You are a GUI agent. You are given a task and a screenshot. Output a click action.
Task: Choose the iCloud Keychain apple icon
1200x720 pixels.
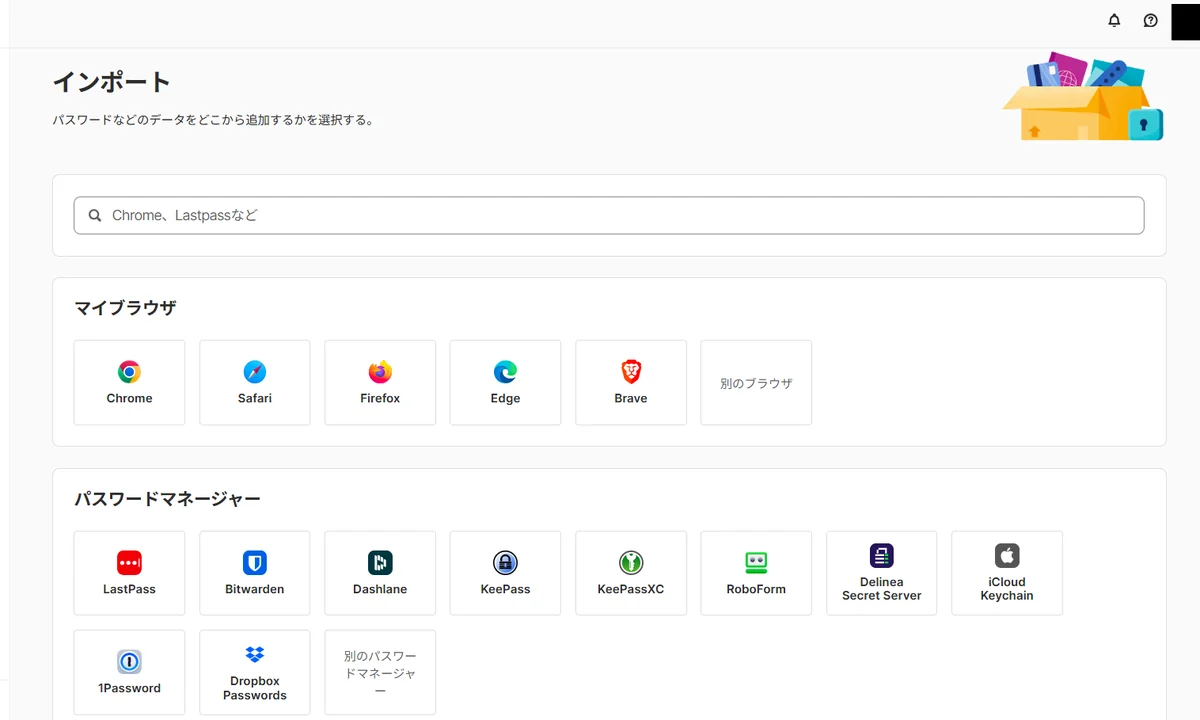click(x=1007, y=556)
